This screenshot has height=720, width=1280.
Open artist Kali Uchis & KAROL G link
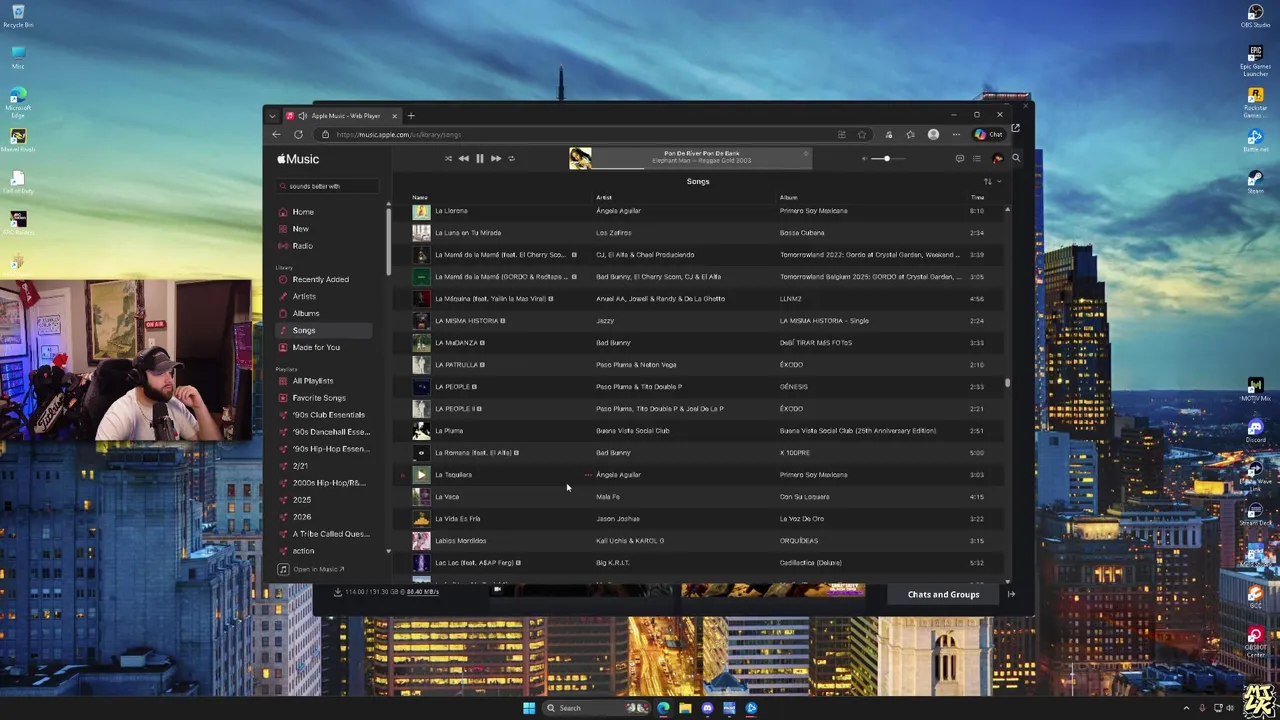[629, 541]
